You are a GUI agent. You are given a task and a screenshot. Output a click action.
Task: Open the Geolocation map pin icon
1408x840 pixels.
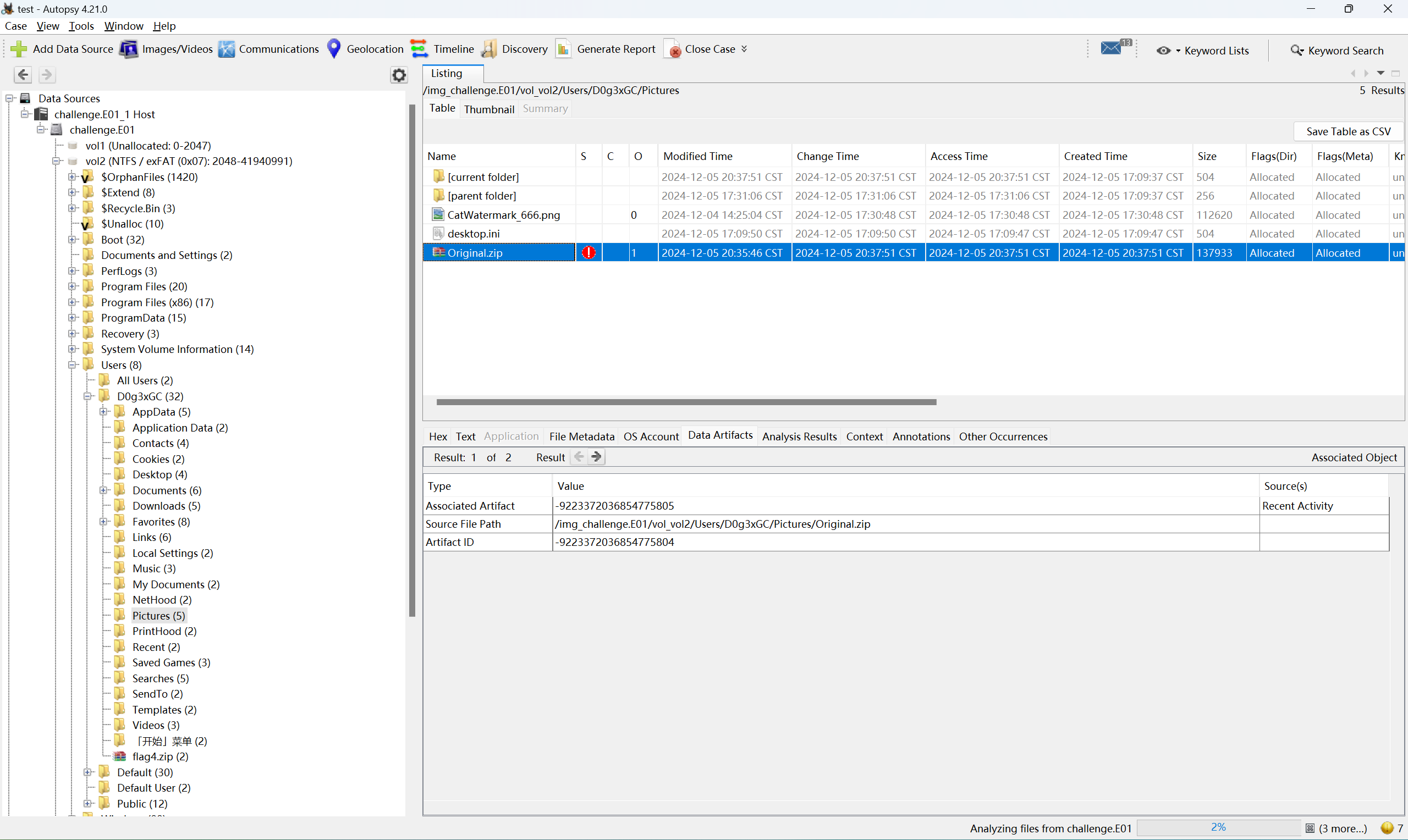tap(334, 49)
